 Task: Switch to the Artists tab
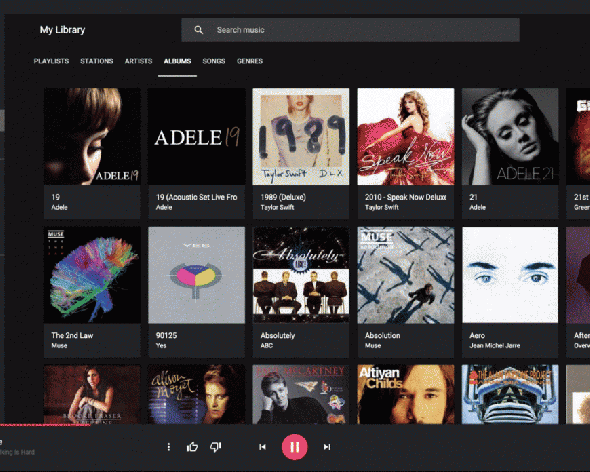click(x=138, y=61)
